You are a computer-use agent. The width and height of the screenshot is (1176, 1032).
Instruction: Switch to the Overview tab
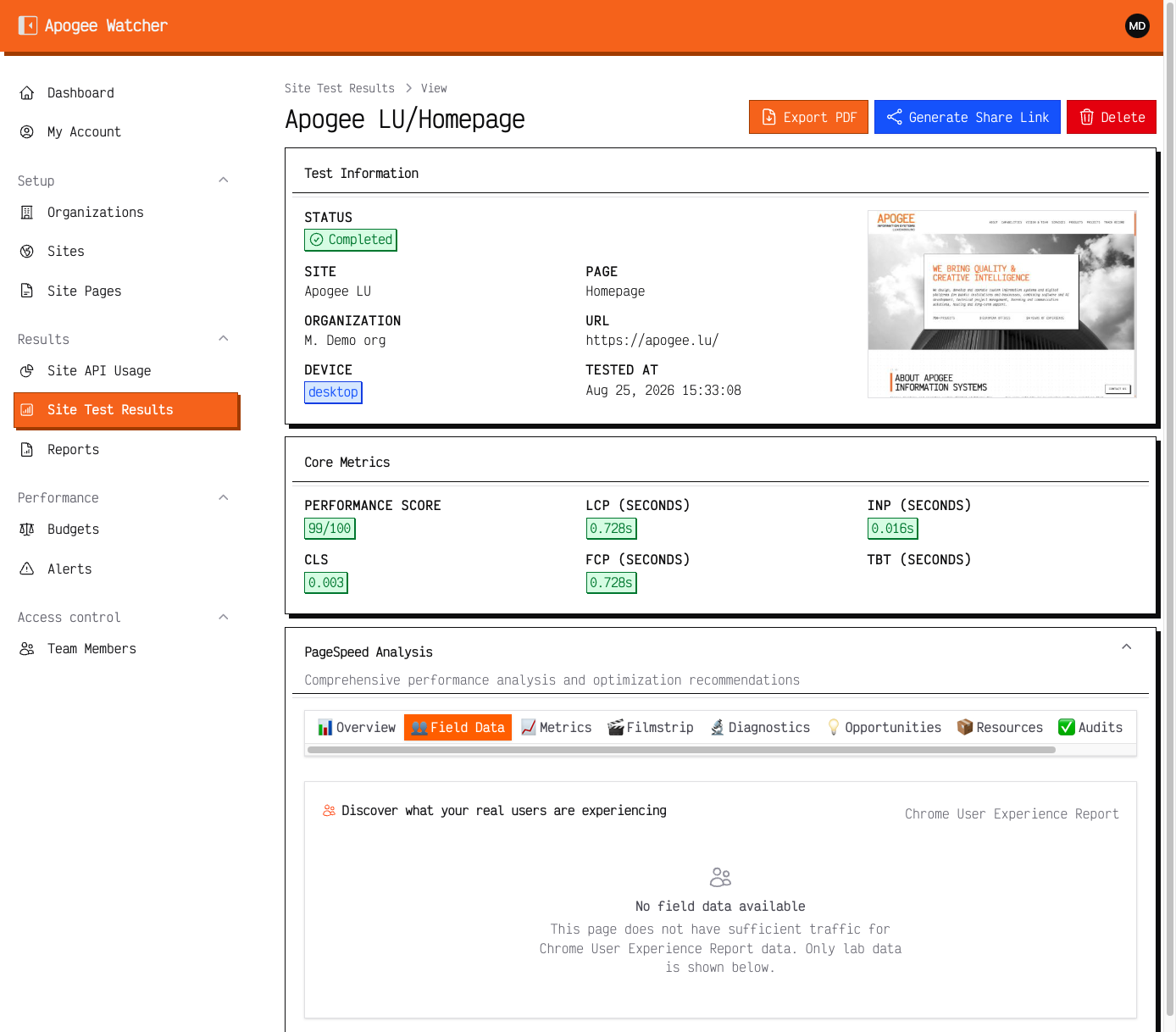[x=357, y=727]
